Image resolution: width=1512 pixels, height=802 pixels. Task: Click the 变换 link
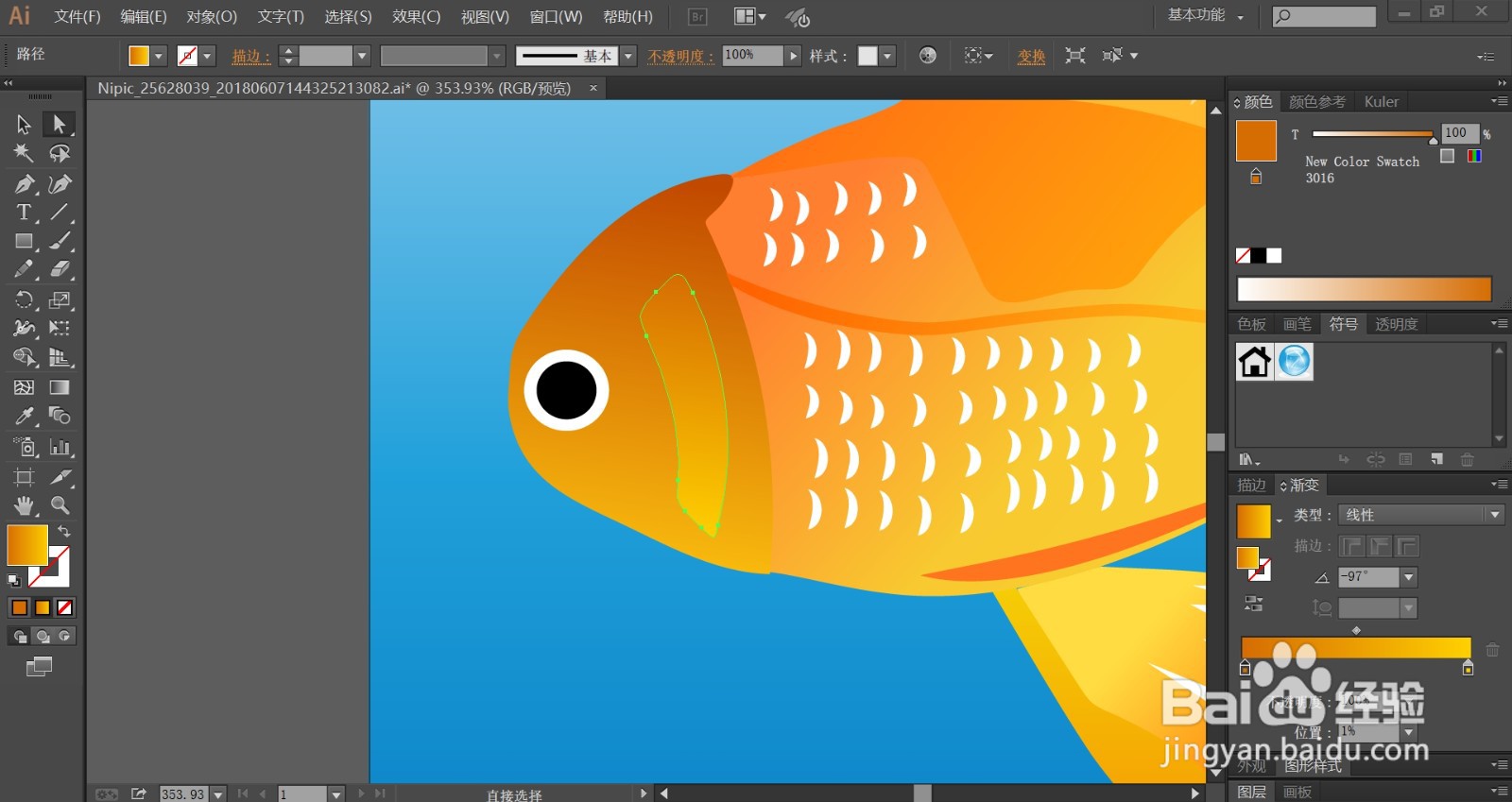1031,57
